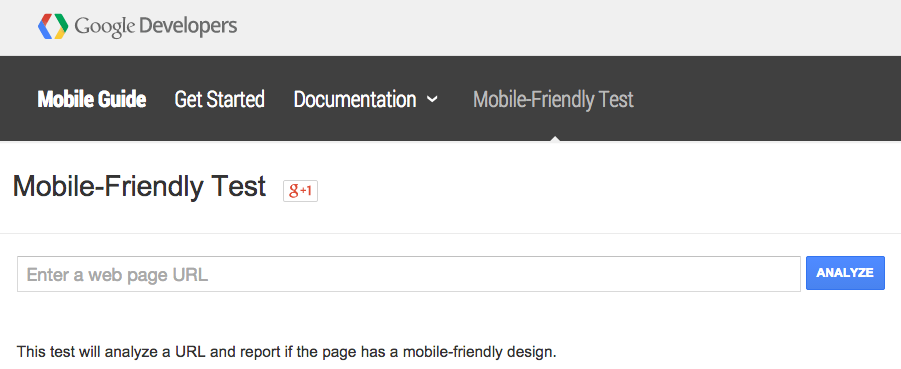Select the Mobile-Friendly Test tab
Image resolution: width=901 pixels, height=369 pixels.
click(x=553, y=99)
